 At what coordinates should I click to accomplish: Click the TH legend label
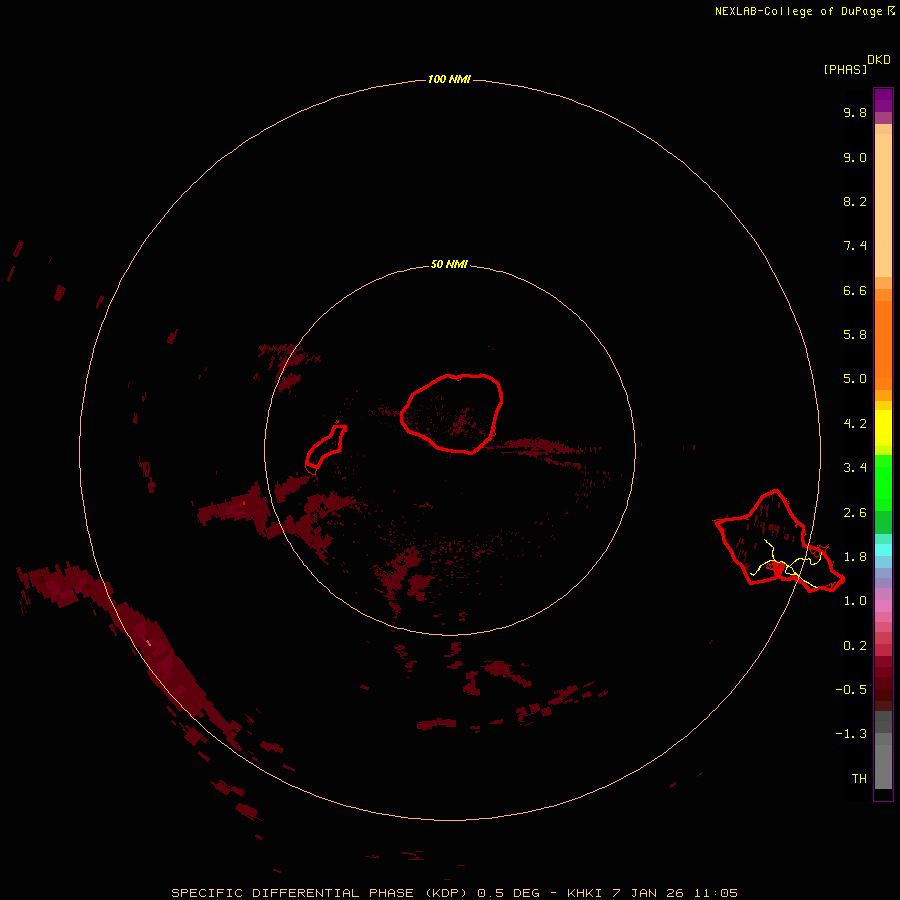[x=859, y=779]
